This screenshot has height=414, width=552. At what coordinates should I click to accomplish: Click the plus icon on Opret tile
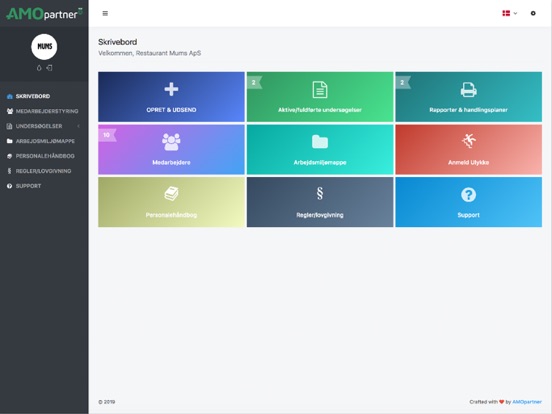point(171,89)
